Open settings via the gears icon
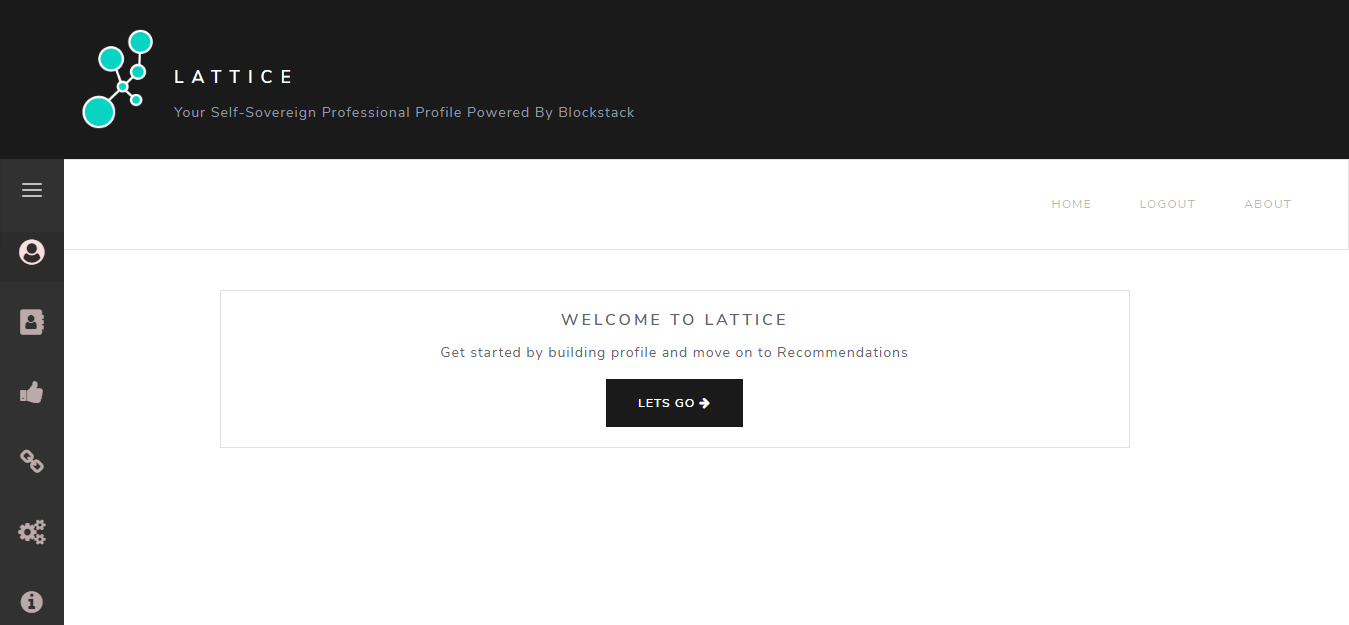This screenshot has height=625, width=1349. pos(31,531)
